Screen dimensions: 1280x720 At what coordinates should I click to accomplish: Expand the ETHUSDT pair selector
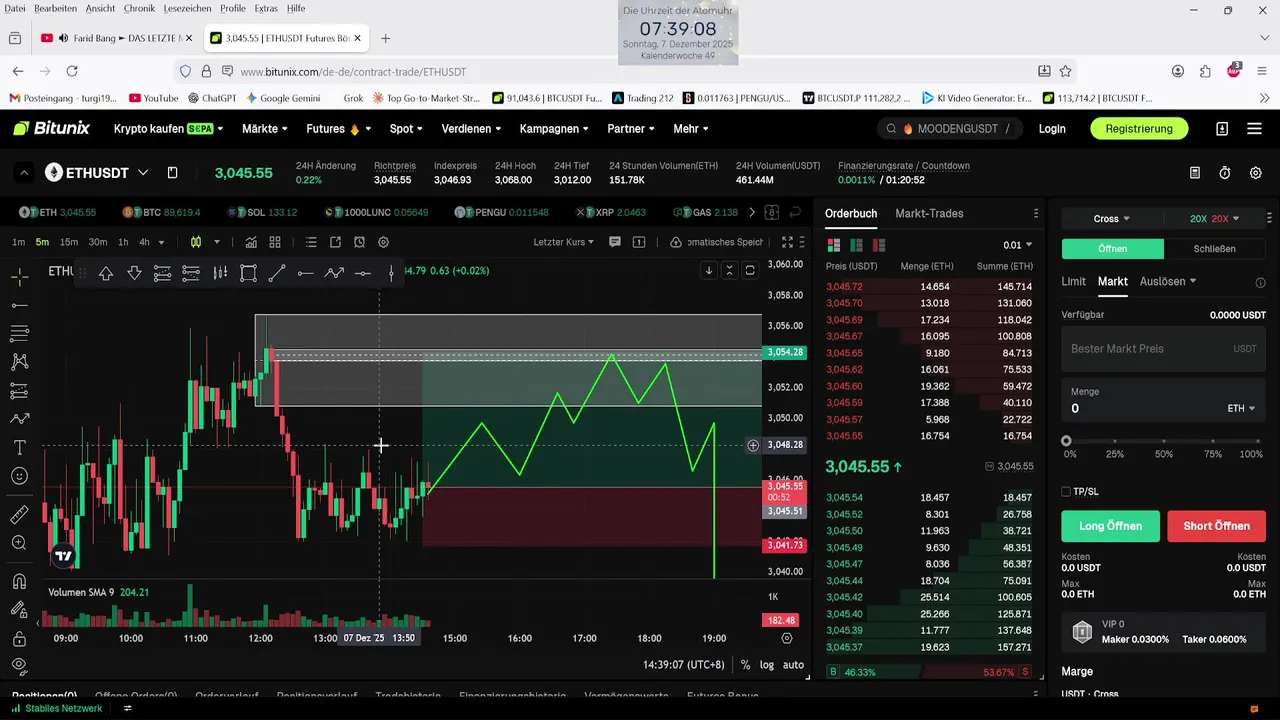click(143, 173)
